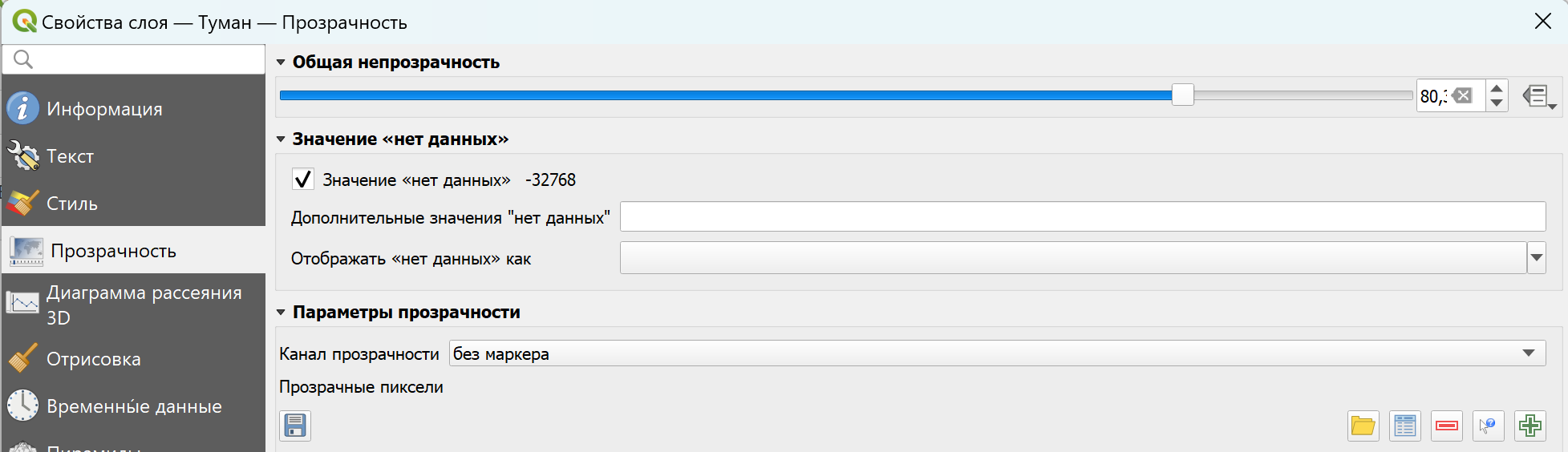
Task: Click the load from file folder icon
Action: 1363,426
